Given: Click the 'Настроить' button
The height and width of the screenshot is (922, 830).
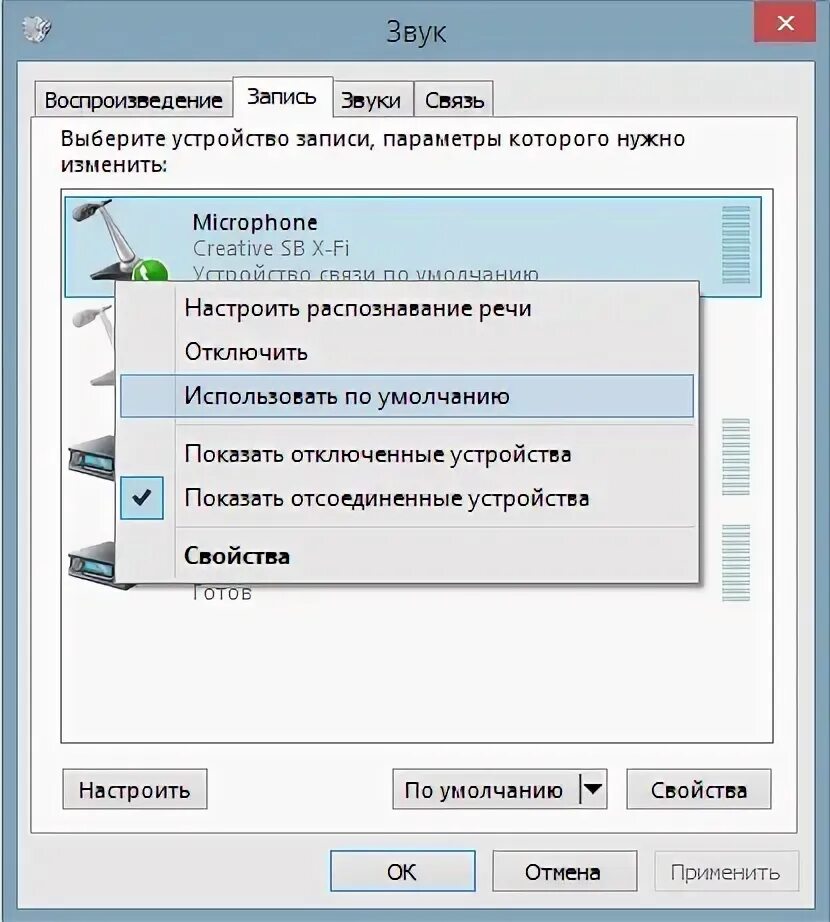Looking at the screenshot, I should (135, 789).
